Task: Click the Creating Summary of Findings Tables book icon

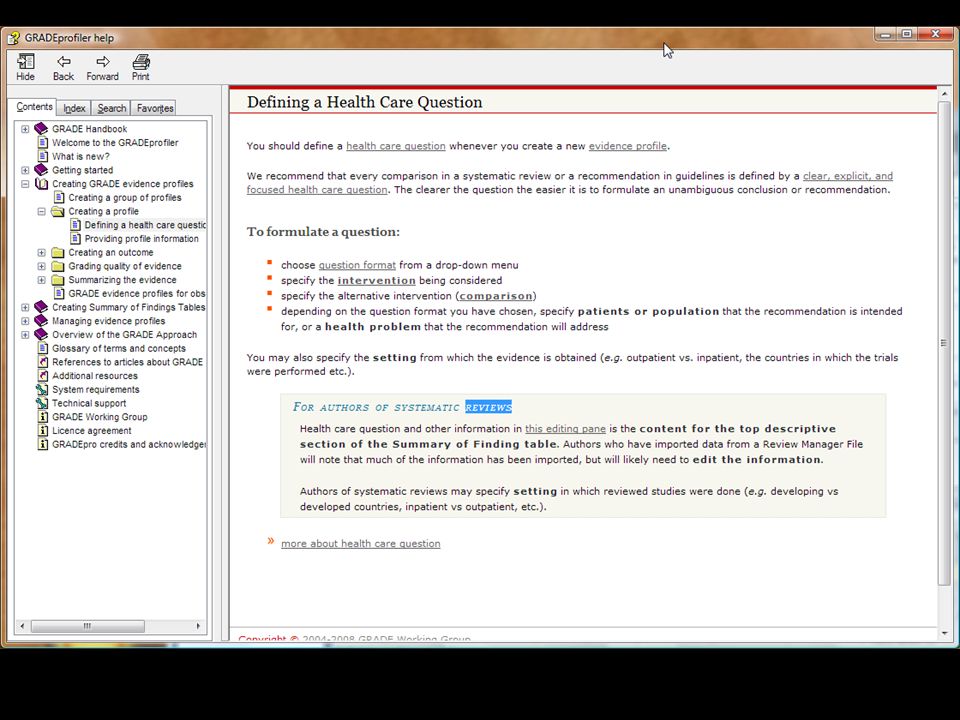Action: point(41,307)
